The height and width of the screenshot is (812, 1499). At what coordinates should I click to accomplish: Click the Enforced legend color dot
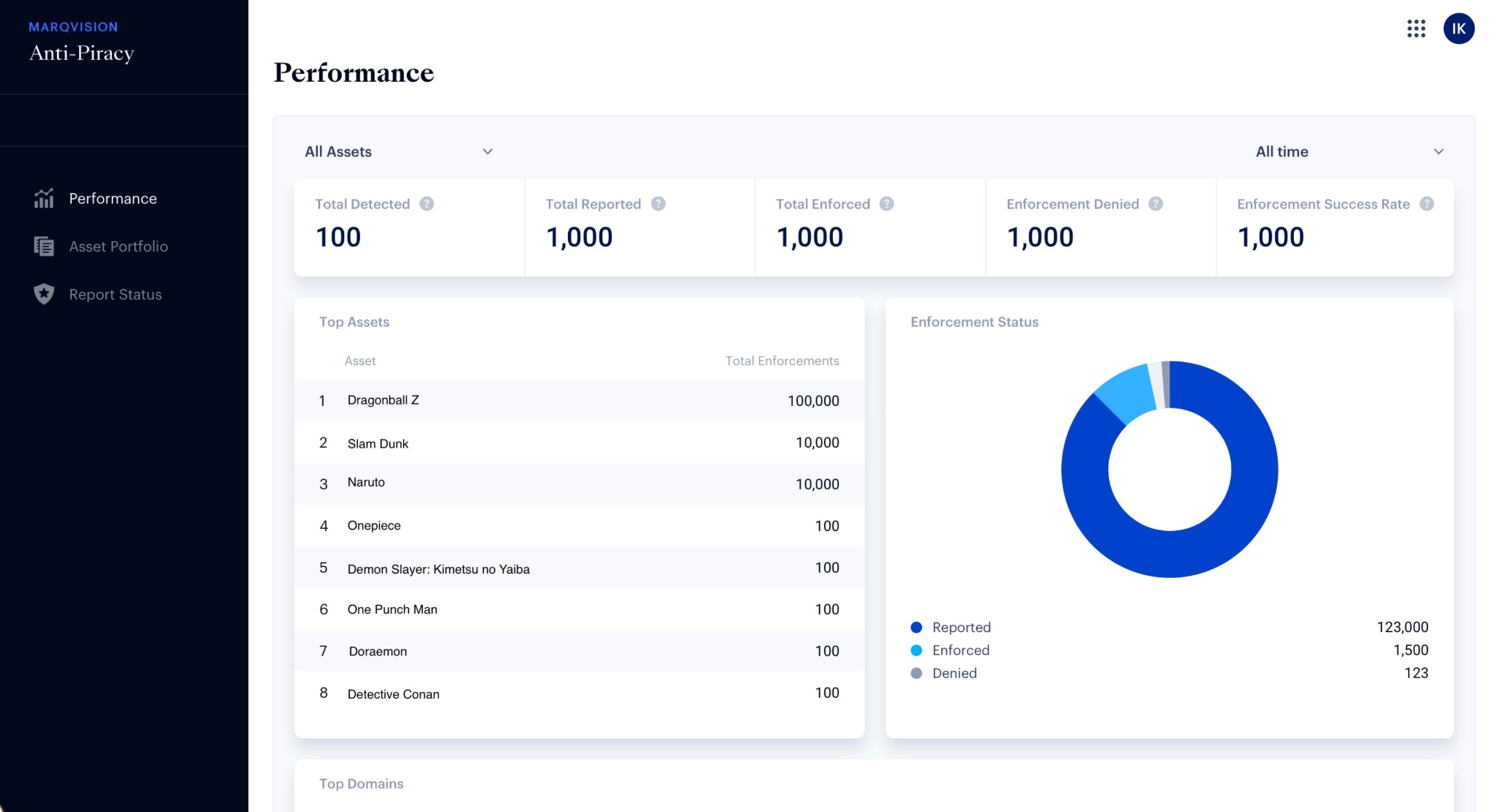[916, 650]
